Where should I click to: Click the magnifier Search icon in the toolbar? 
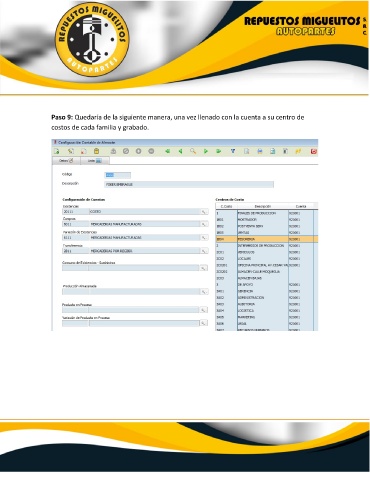tap(193, 151)
